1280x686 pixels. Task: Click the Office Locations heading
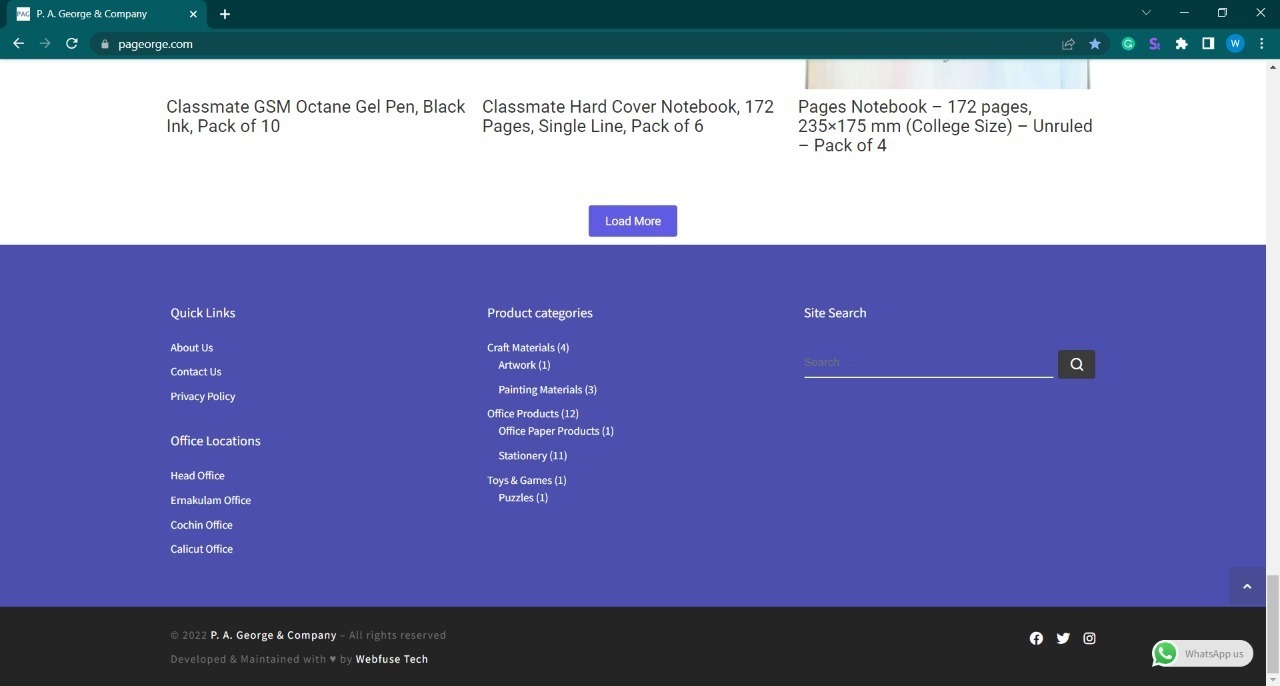tap(215, 441)
